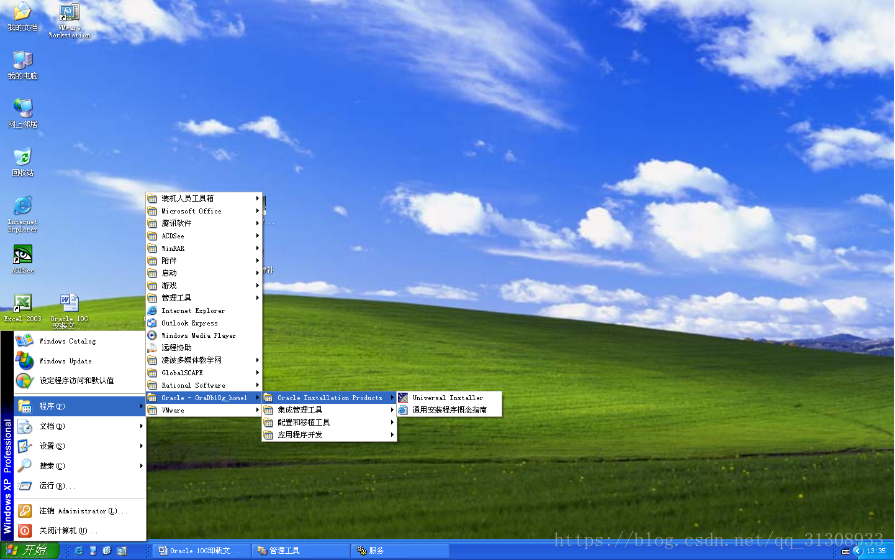Launch VMware Workstation desktop shortcut
The width and height of the screenshot is (895, 560).
[69, 21]
